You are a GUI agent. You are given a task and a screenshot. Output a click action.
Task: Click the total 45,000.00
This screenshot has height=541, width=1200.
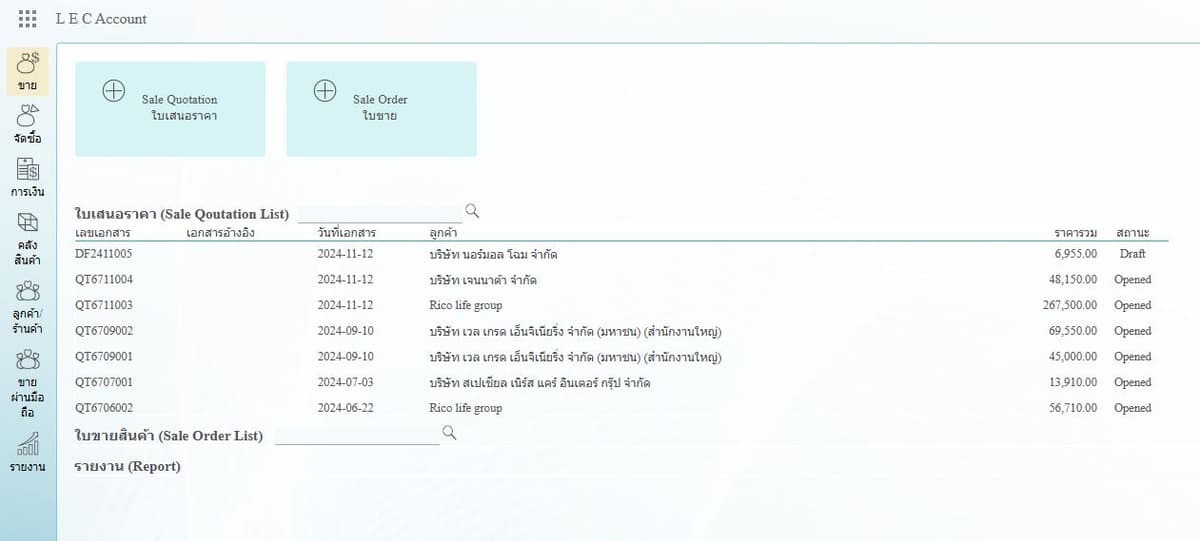(x=1072, y=357)
